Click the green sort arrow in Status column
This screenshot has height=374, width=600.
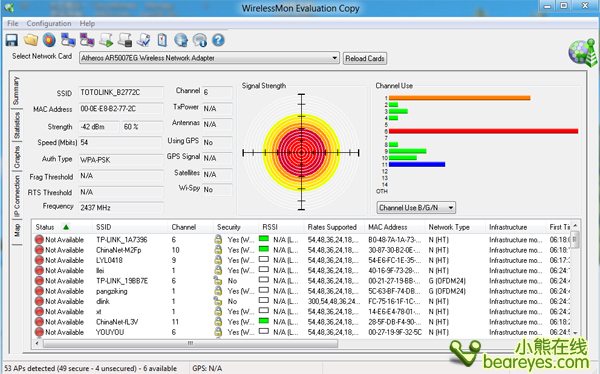pos(66,227)
